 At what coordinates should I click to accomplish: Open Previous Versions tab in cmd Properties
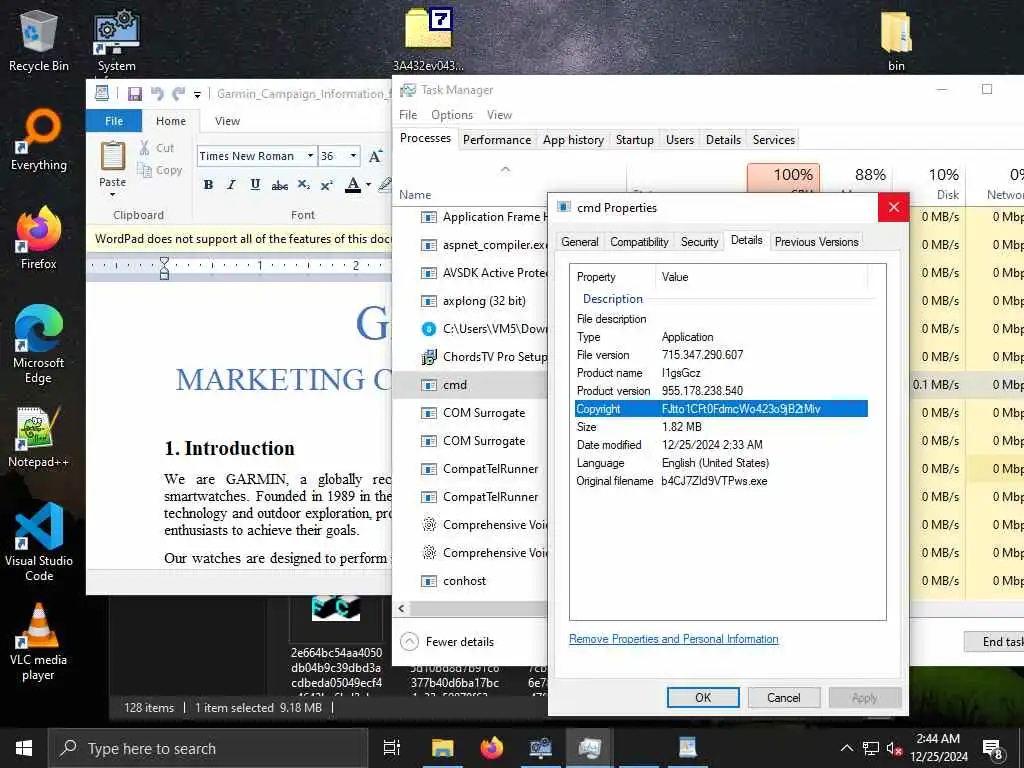[816, 242]
